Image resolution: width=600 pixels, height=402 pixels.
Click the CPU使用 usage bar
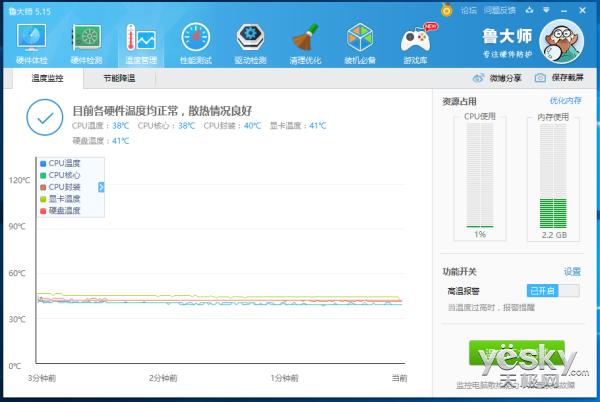[480, 175]
